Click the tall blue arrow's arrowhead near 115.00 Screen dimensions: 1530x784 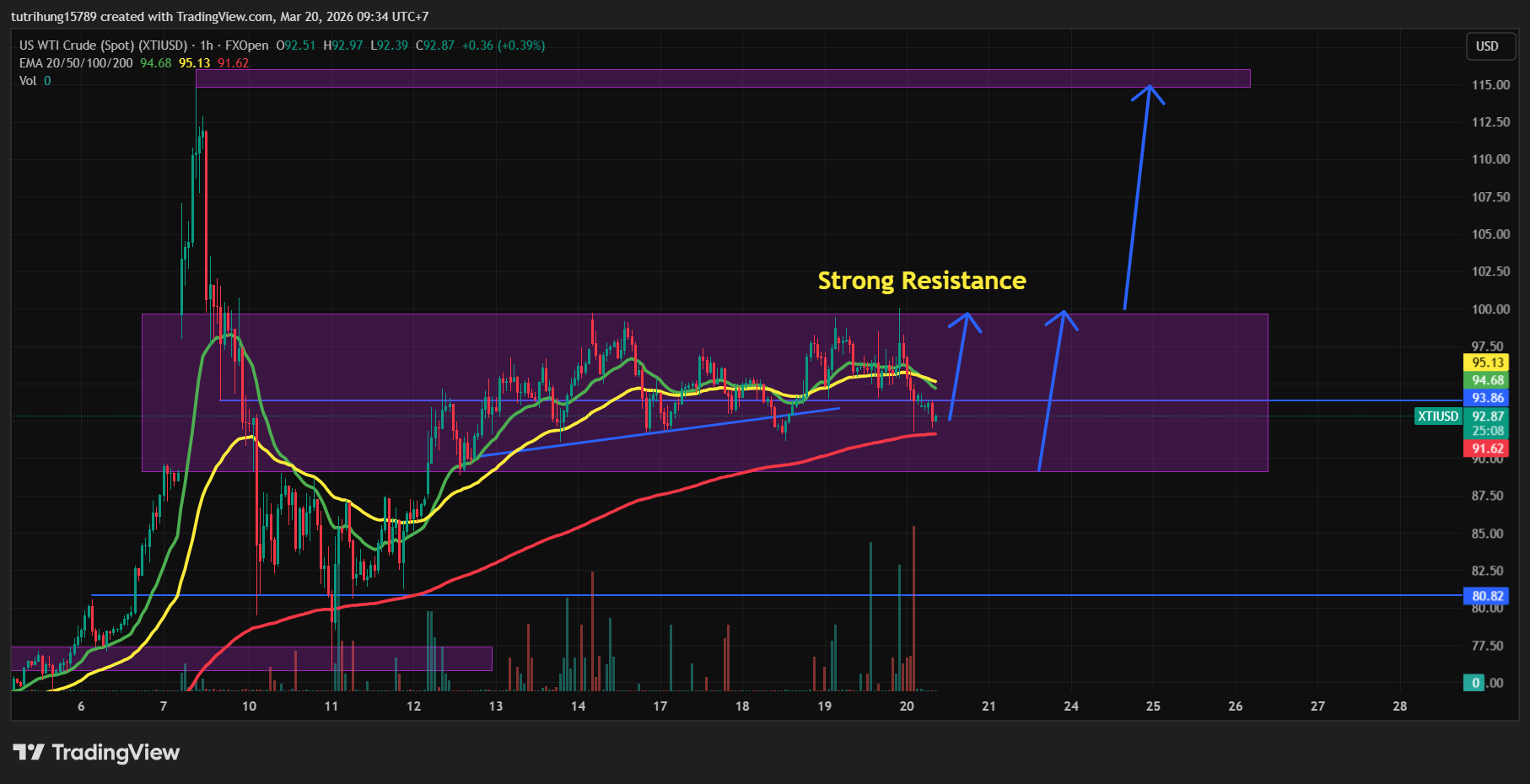1148,91
